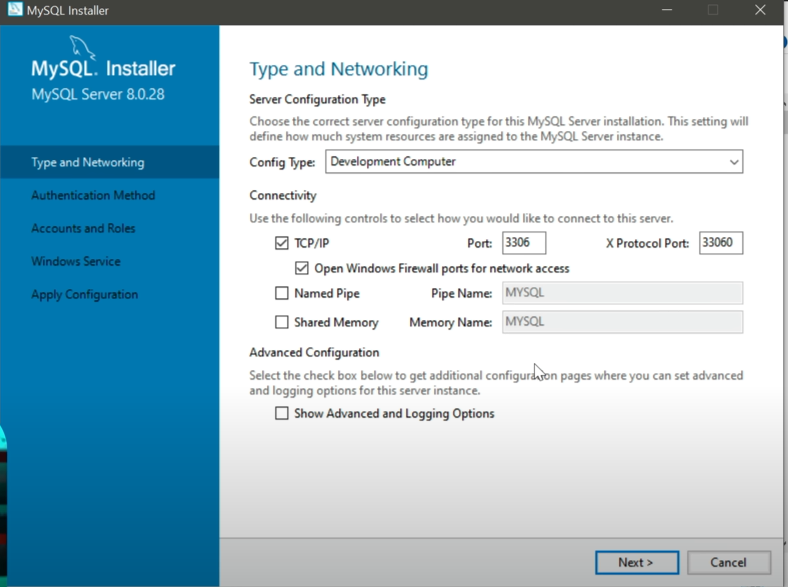Click the Port field showing 3306
This screenshot has height=587, width=788.
pos(524,243)
